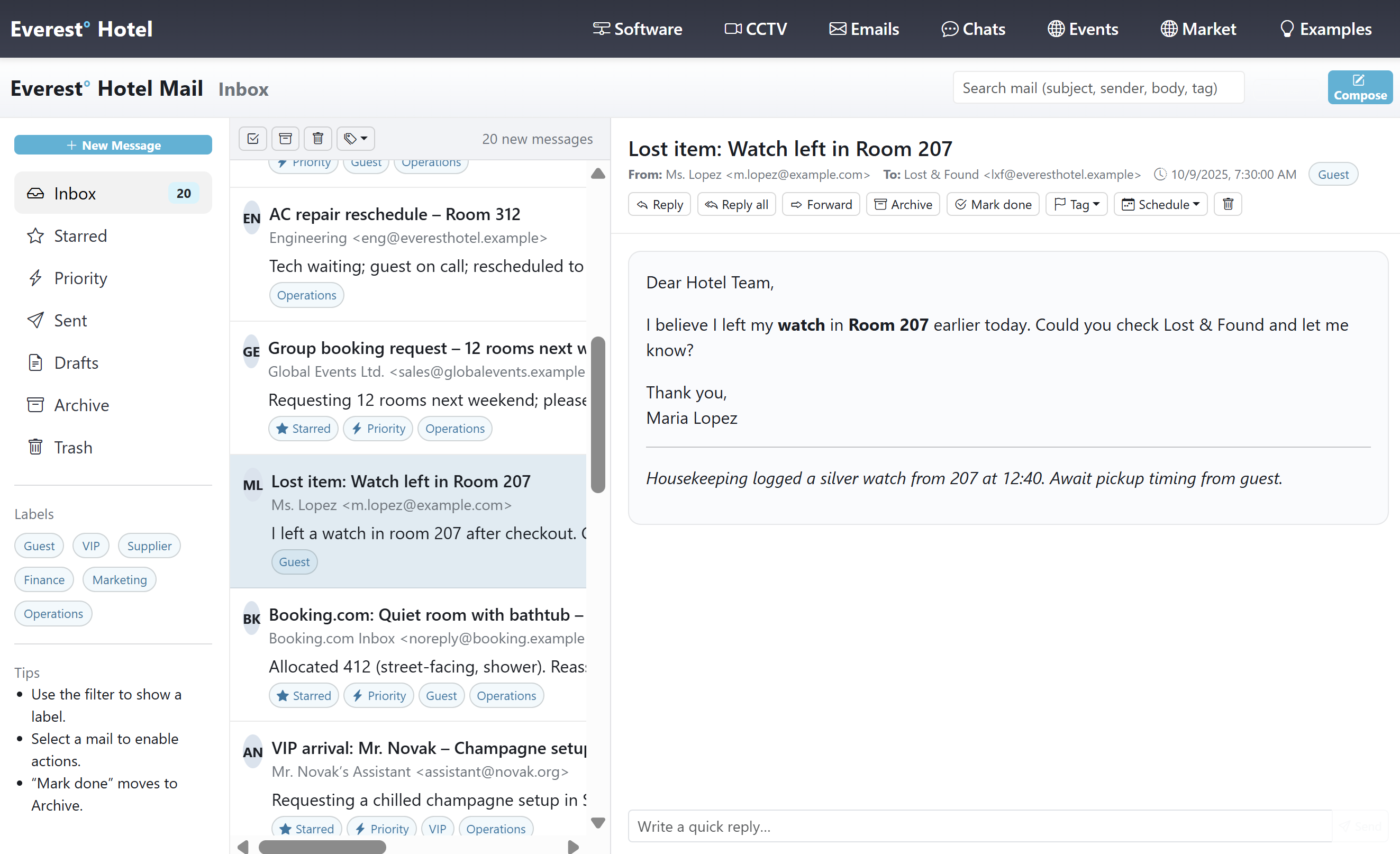Click the scroll down arrow in mail list
1400x854 pixels.
point(598,822)
